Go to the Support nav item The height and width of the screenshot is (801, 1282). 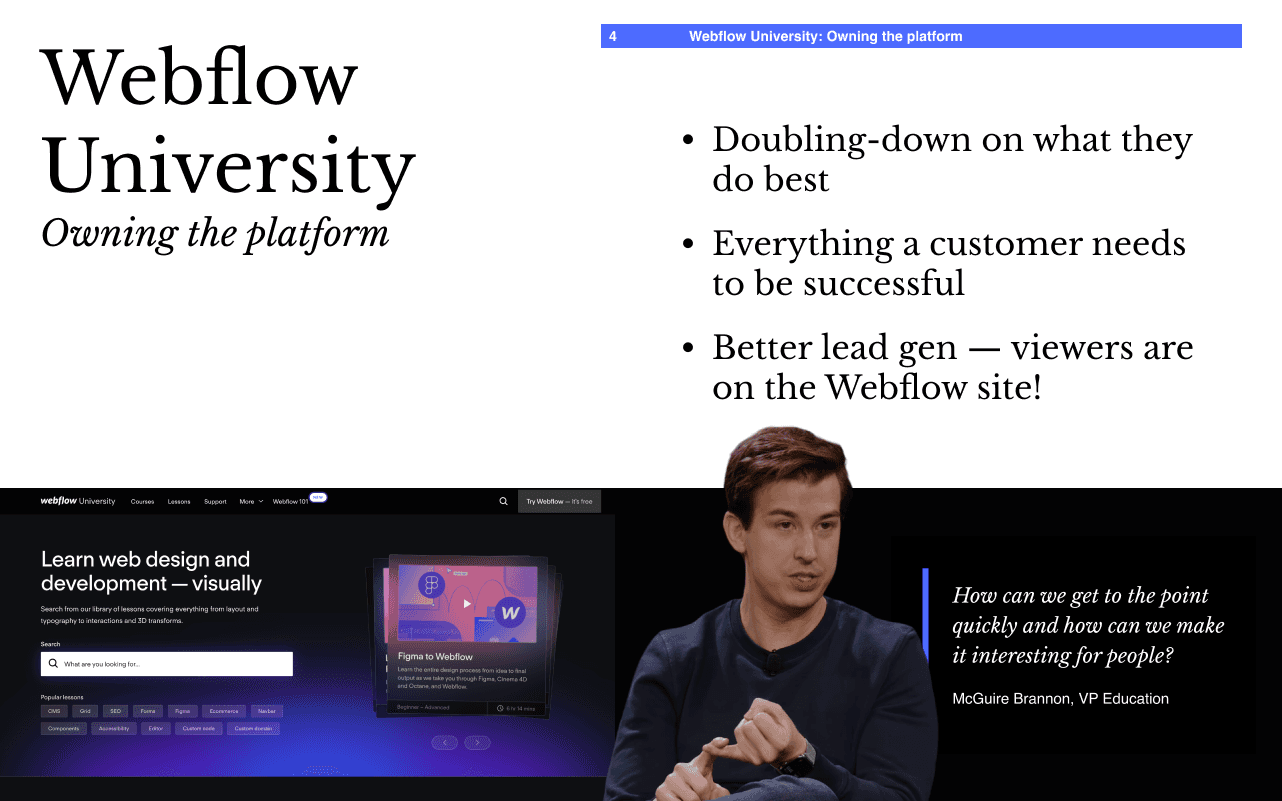[x=215, y=502]
